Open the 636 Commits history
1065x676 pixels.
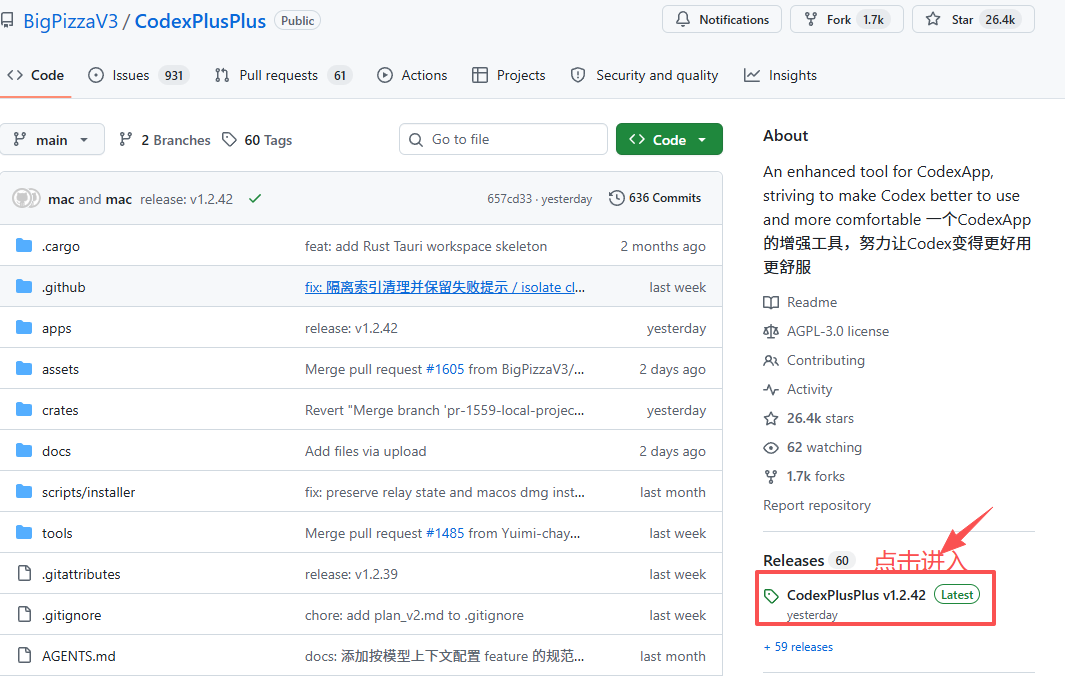tap(655, 198)
